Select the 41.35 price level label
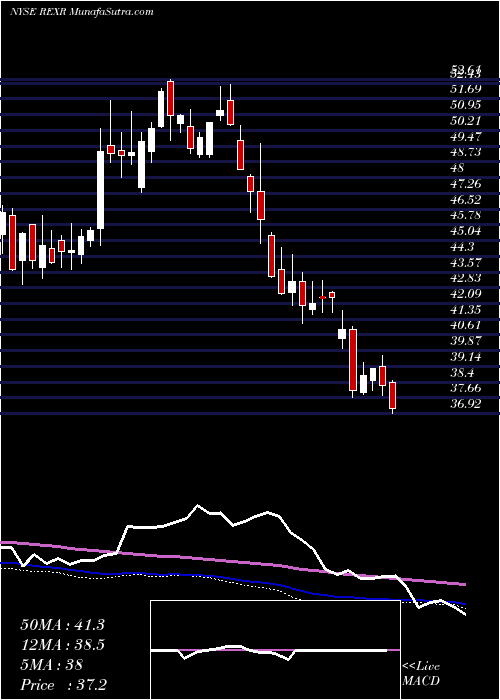Viewport: 500px width, 700px height. (x=465, y=309)
